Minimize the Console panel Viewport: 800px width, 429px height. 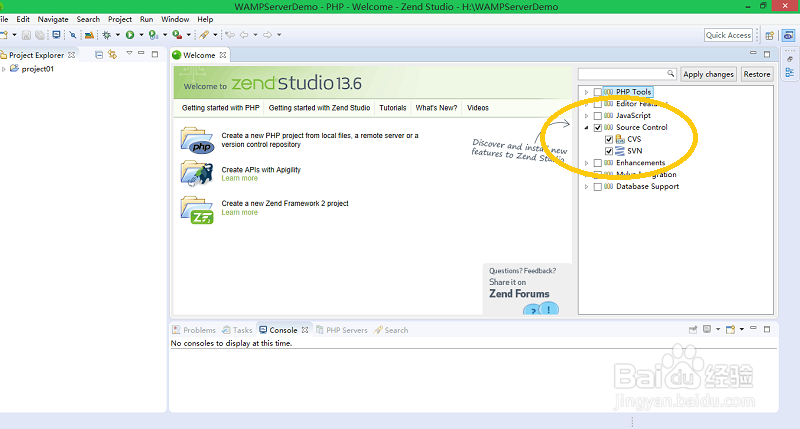(x=753, y=329)
